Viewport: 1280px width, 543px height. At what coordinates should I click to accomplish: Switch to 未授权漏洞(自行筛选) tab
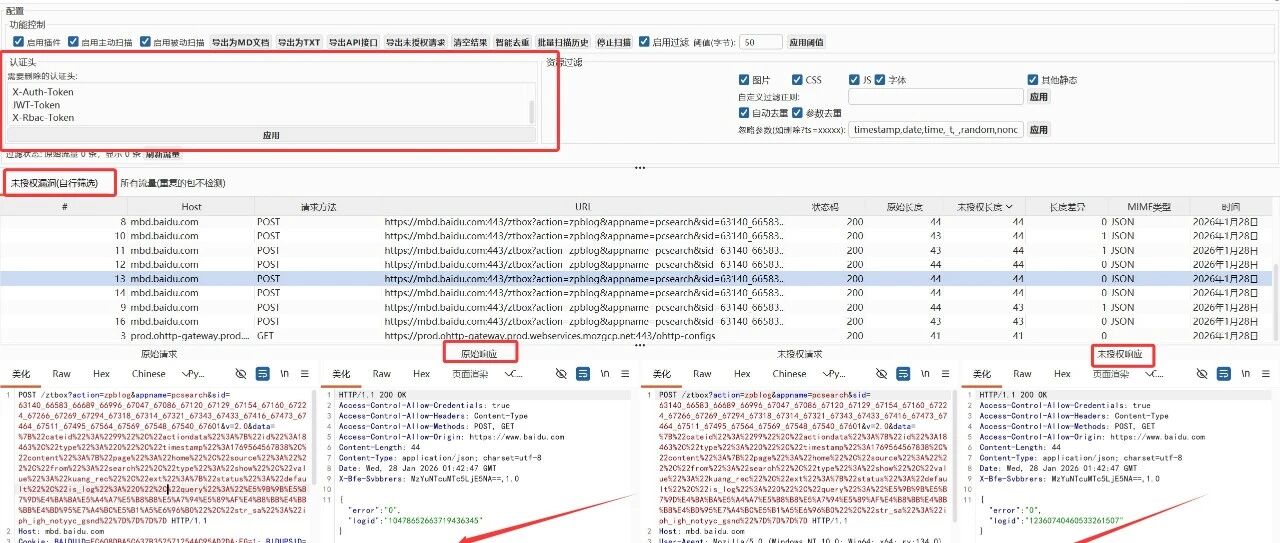(x=54, y=183)
